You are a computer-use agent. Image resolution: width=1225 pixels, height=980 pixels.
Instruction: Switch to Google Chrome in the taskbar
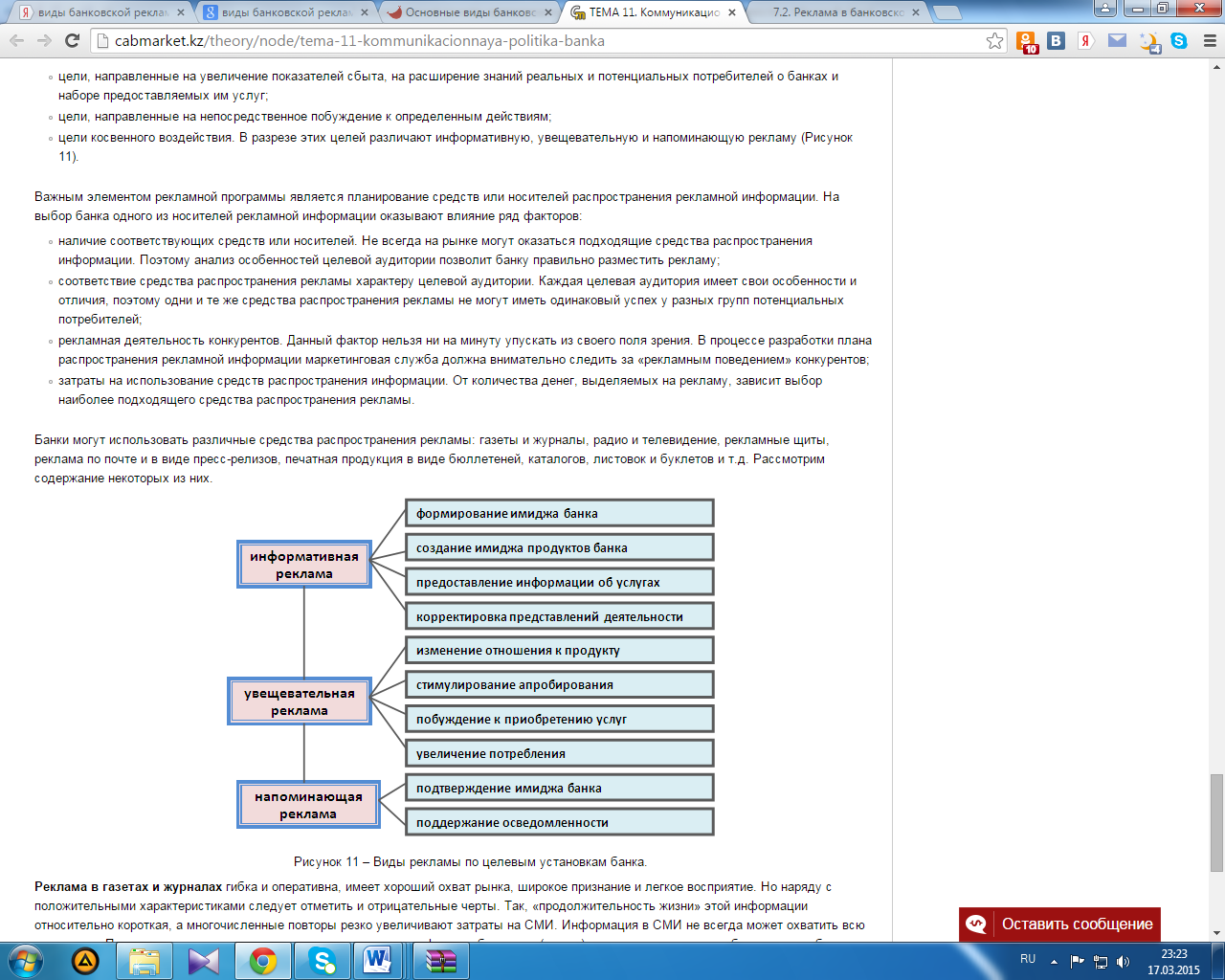263,960
